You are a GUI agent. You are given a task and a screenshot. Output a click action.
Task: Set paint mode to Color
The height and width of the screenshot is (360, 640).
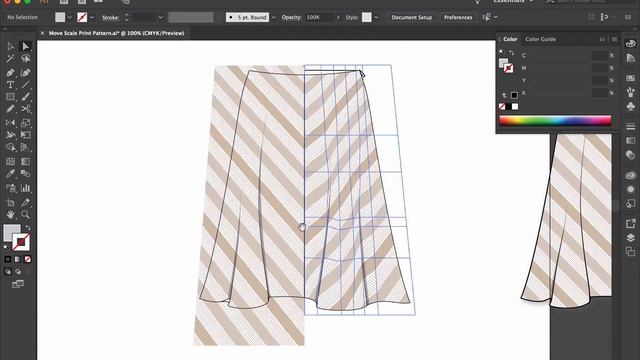(8, 259)
